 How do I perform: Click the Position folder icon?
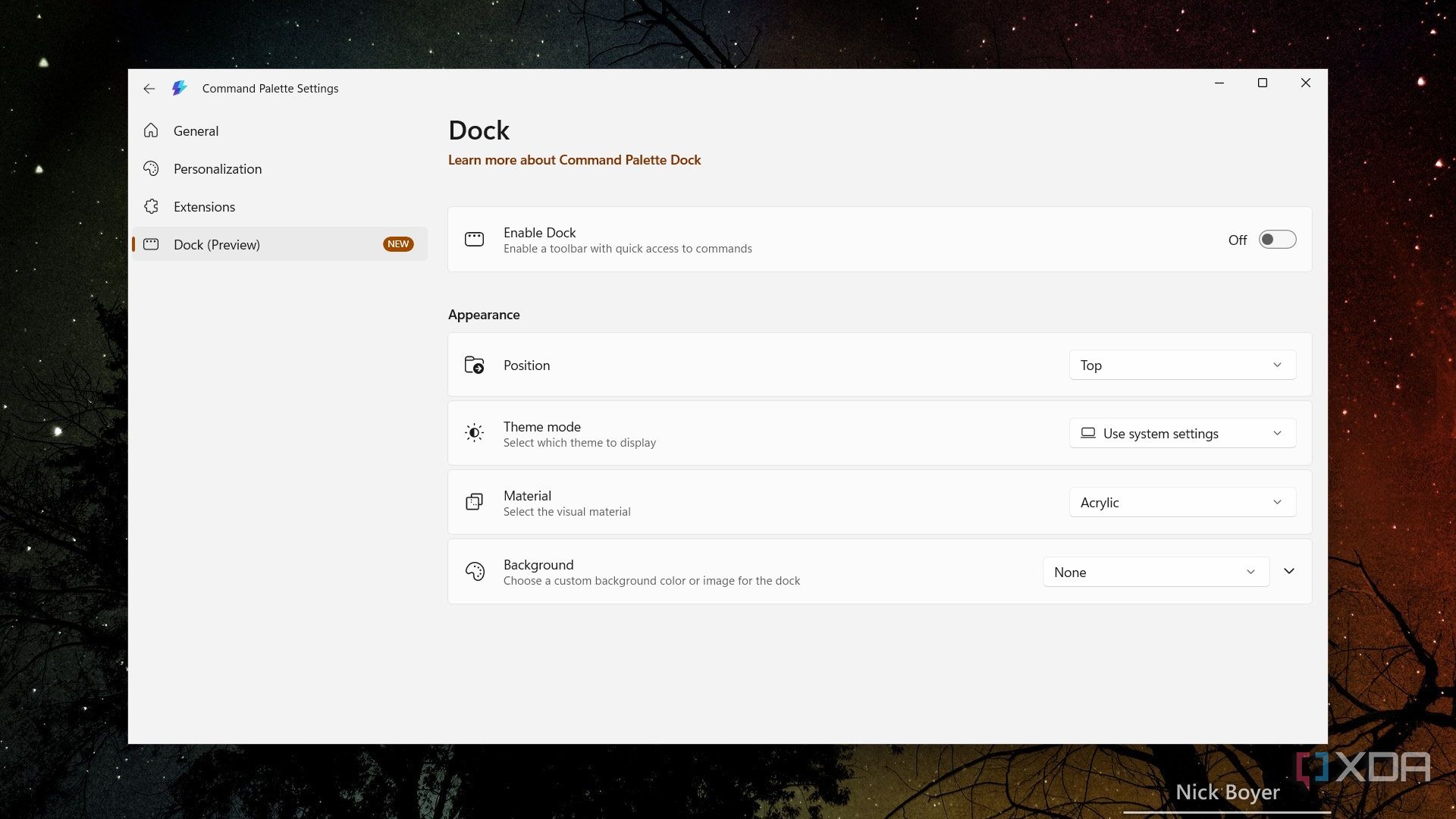pyautogui.click(x=474, y=365)
